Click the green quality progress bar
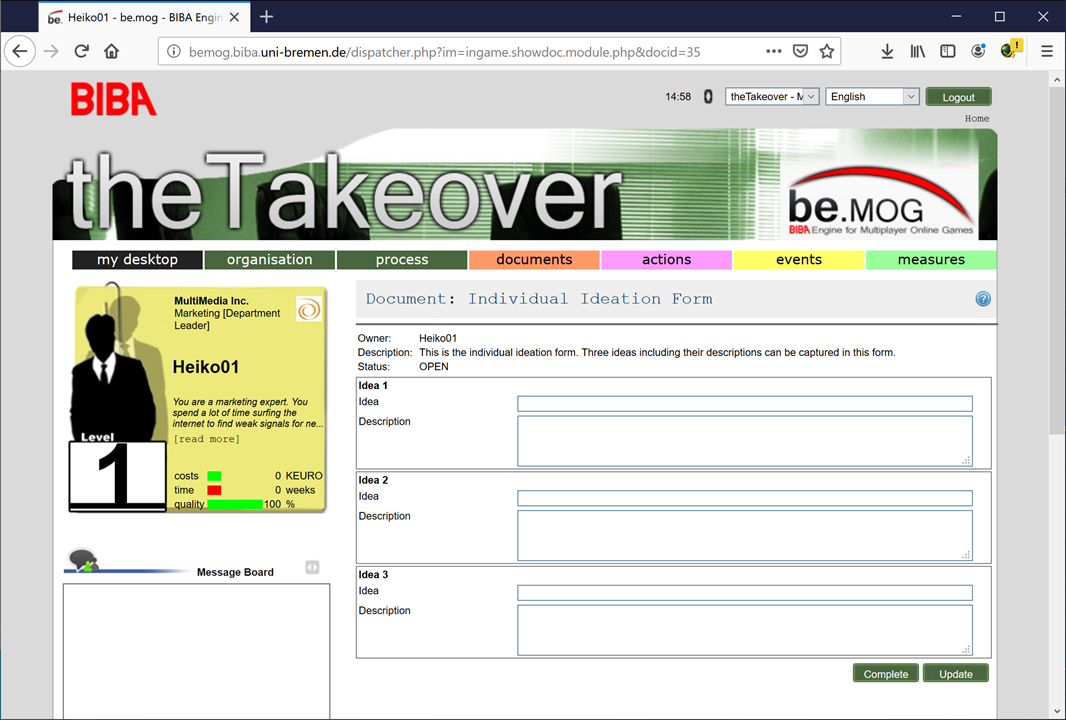The image size is (1066, 720). (235, 504)
